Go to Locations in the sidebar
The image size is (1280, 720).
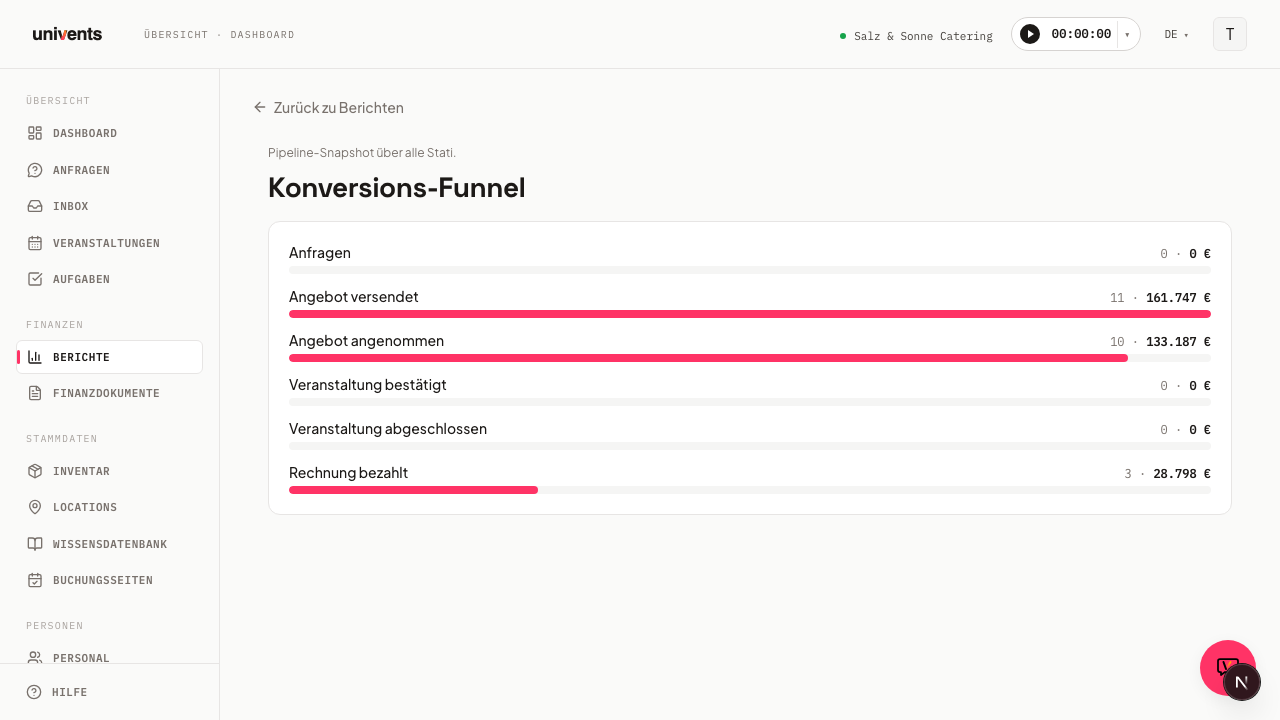point(109,507)
